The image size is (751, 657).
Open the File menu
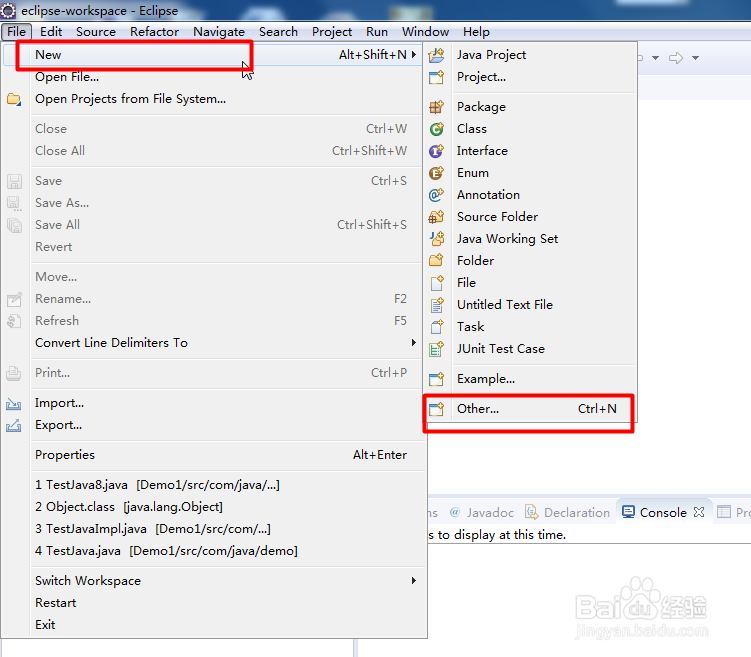(16, 32)
